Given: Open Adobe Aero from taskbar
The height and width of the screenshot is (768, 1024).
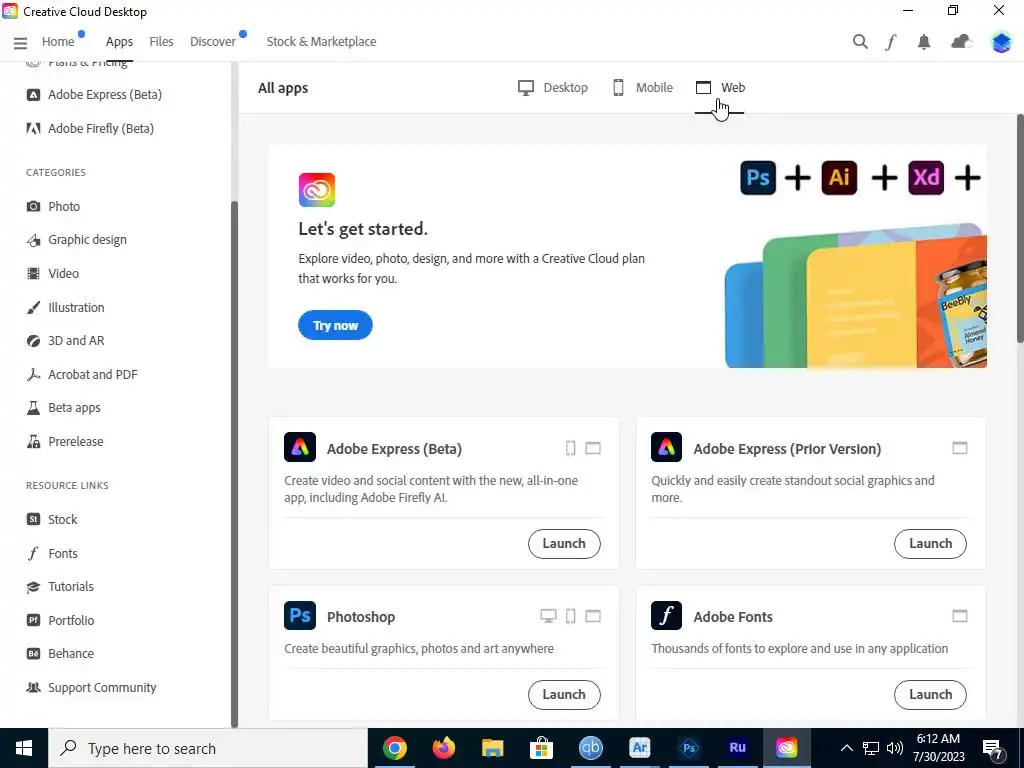Looking at the screenshot, I should [639, 748].
